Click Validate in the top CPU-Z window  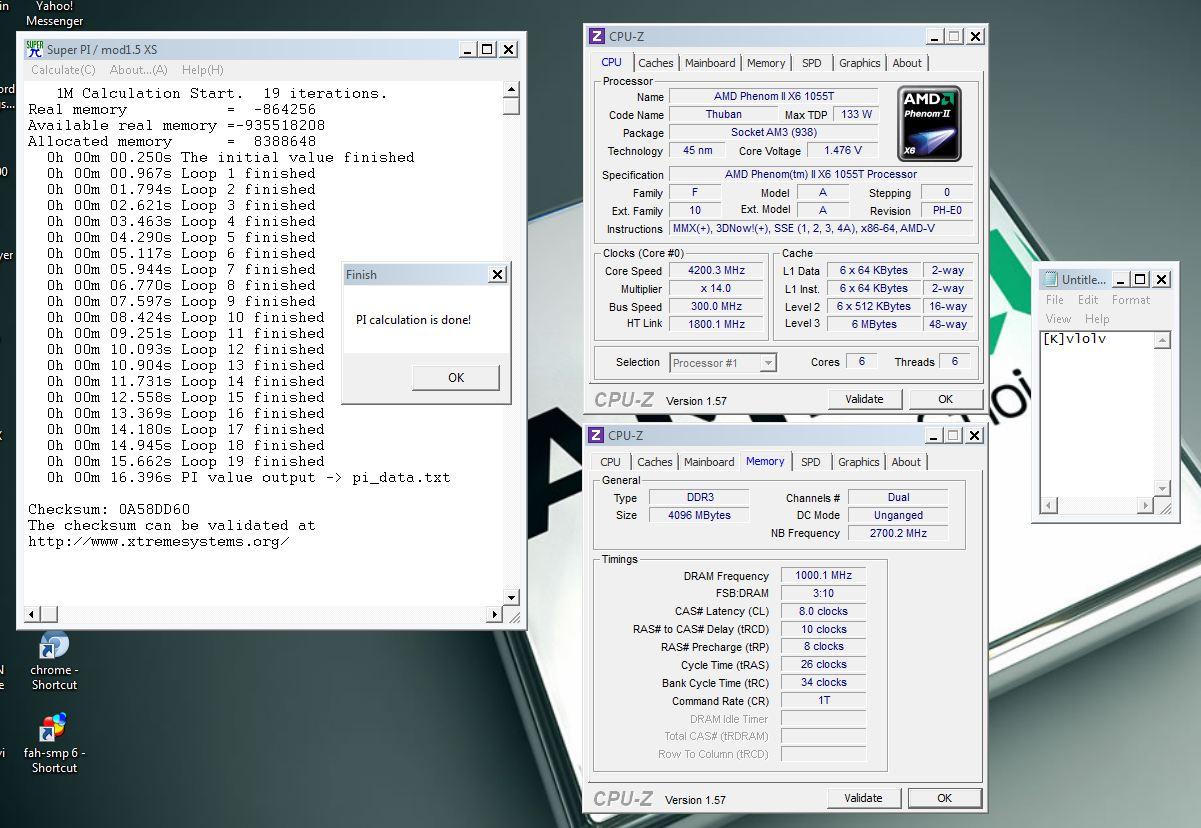click(865, 399)
